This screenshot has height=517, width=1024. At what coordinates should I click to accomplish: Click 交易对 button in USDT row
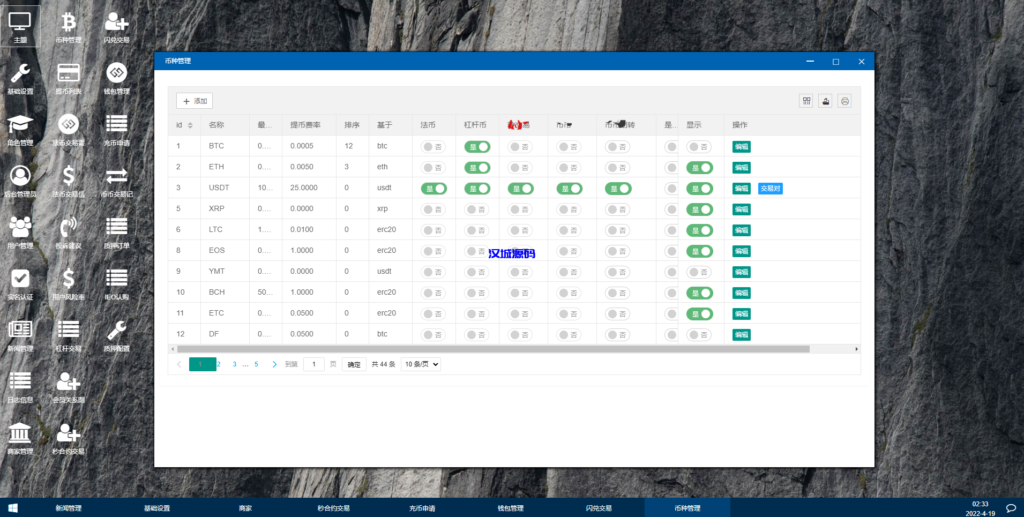770,188
